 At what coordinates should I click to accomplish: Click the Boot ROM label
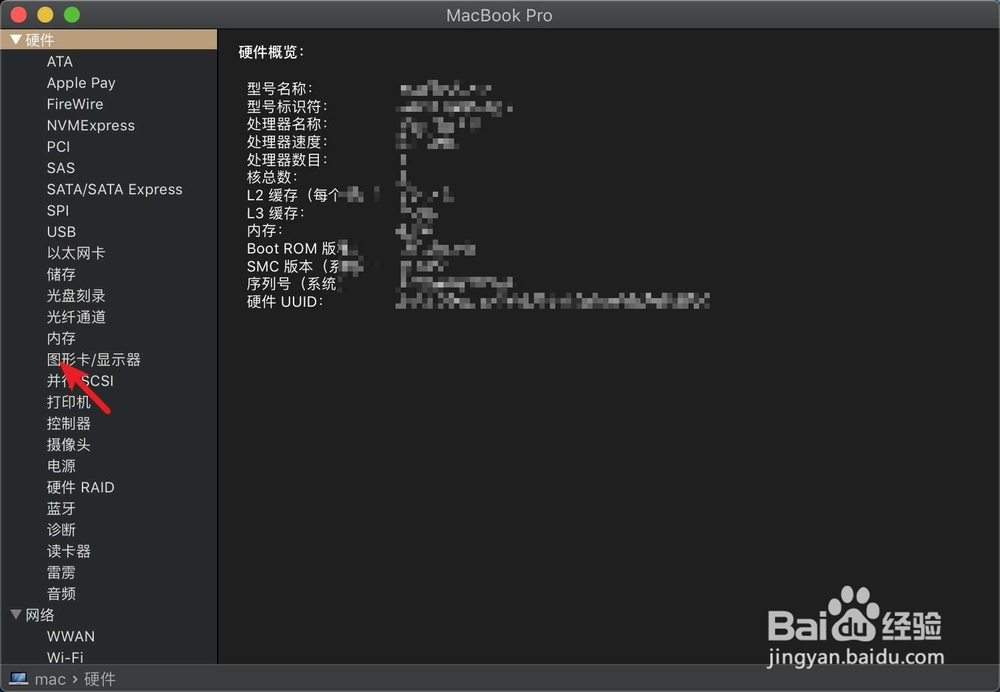pos(292,248)
